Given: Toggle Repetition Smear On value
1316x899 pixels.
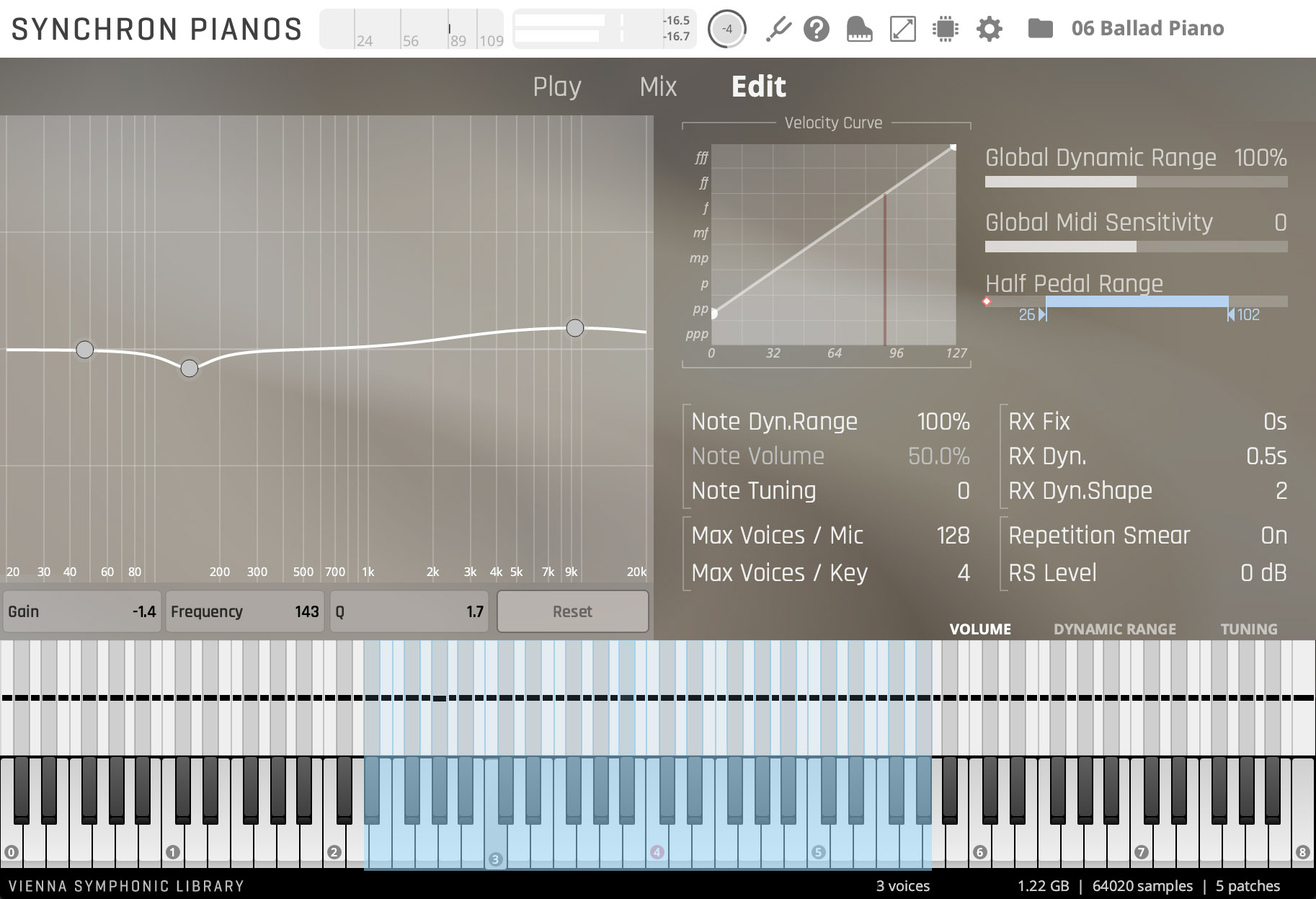Looking at the screenshot, I should coord(1273,536).
